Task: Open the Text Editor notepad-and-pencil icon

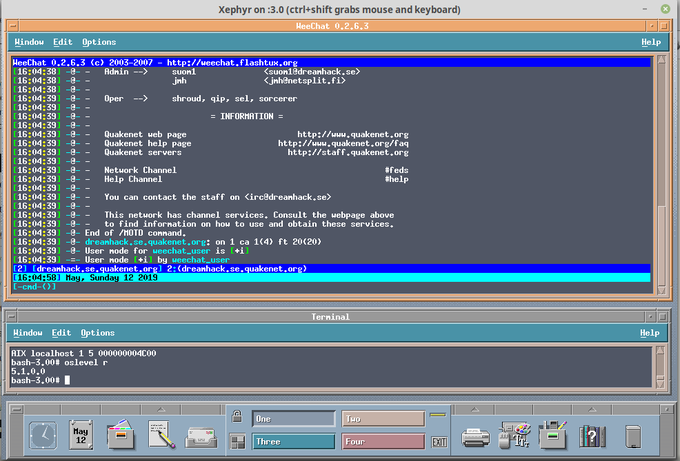Action: tap(161, 434)
